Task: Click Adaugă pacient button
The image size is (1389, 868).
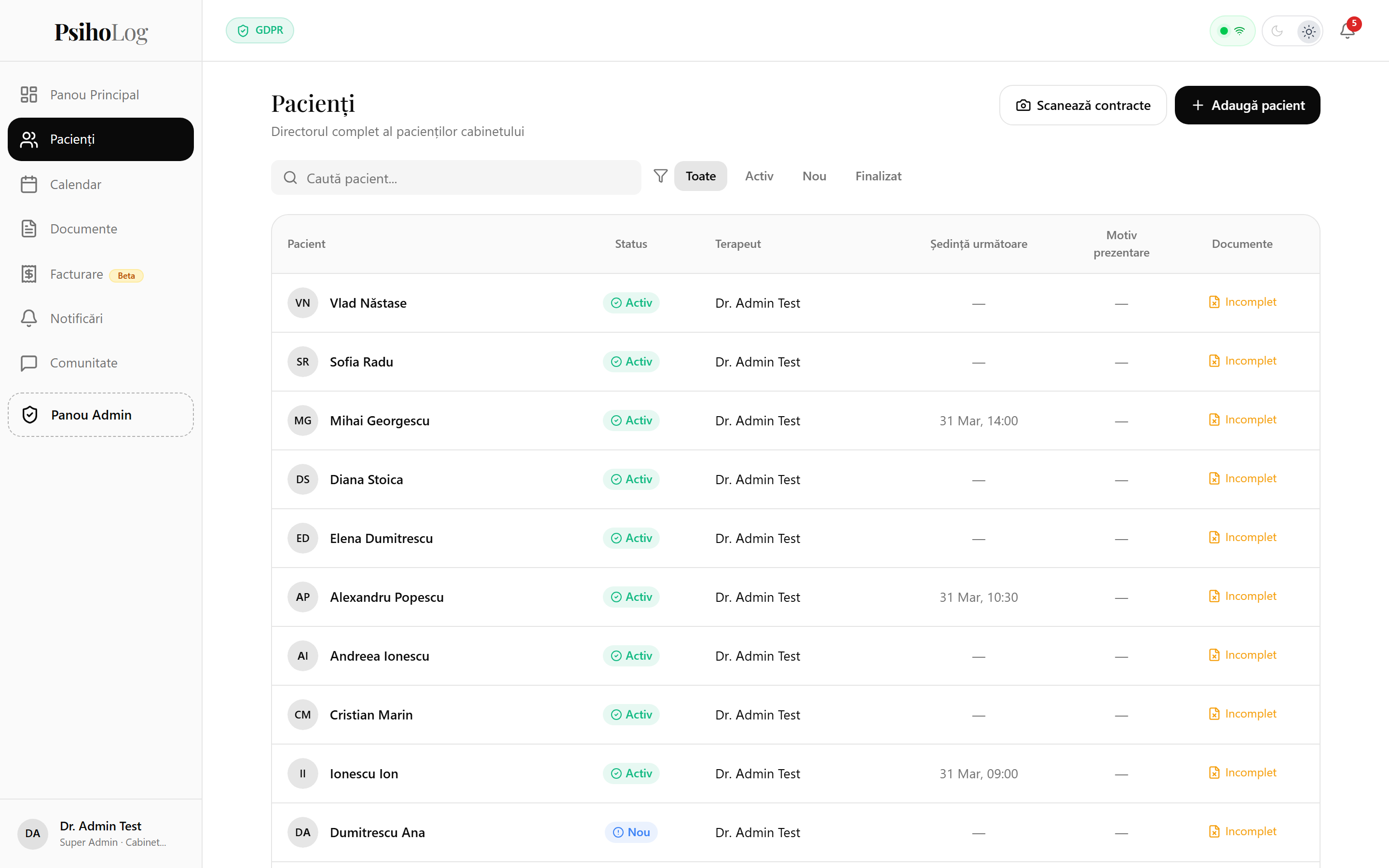Action: (1247, 106)
